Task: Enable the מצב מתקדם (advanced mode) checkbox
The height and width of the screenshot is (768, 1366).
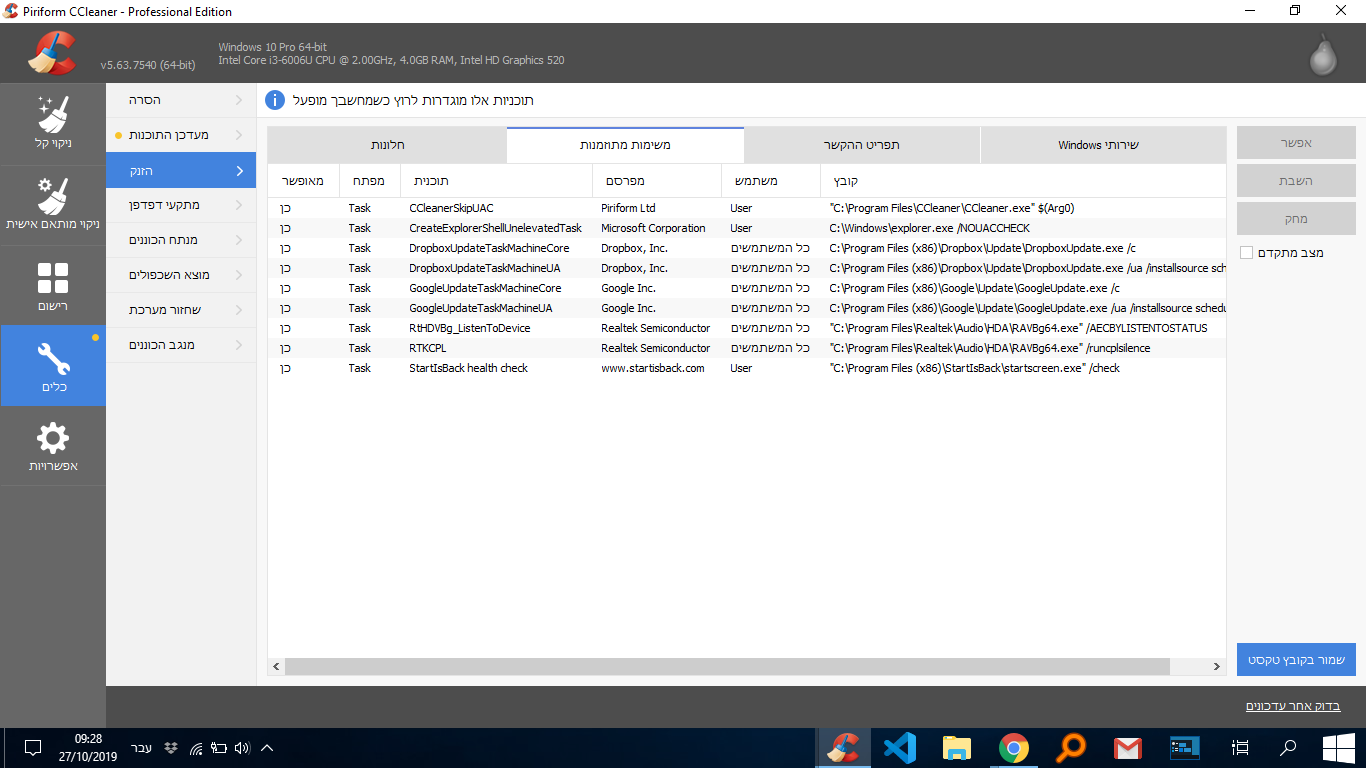Action: 1246,253
